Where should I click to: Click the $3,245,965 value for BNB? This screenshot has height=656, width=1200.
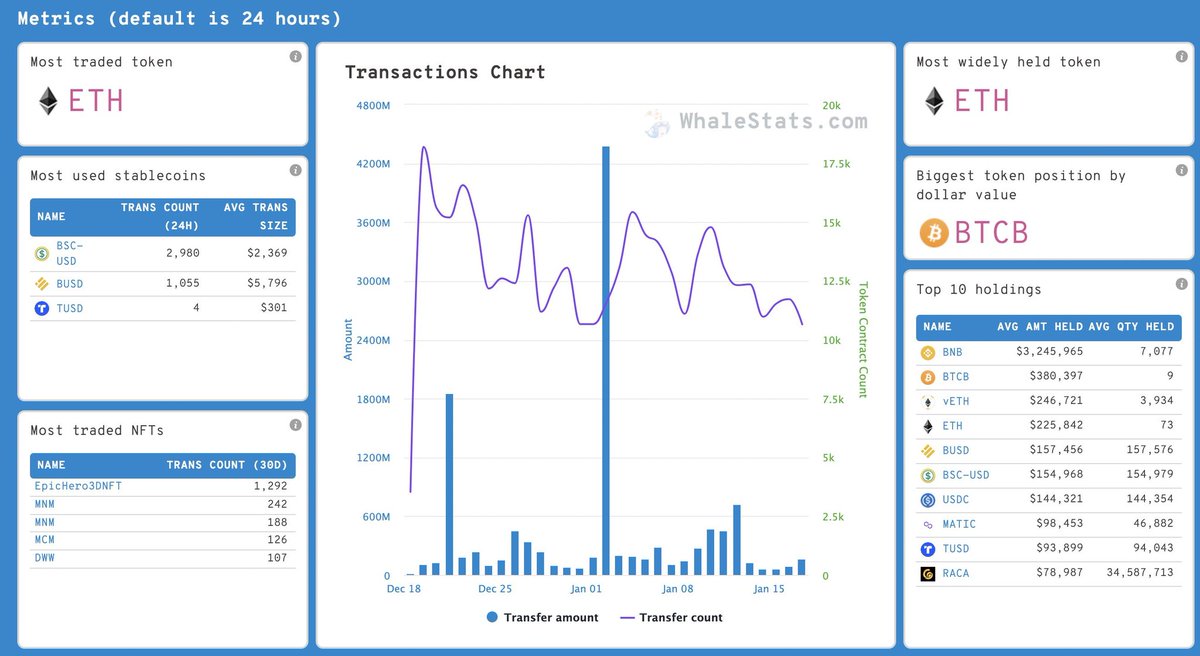1050,352
